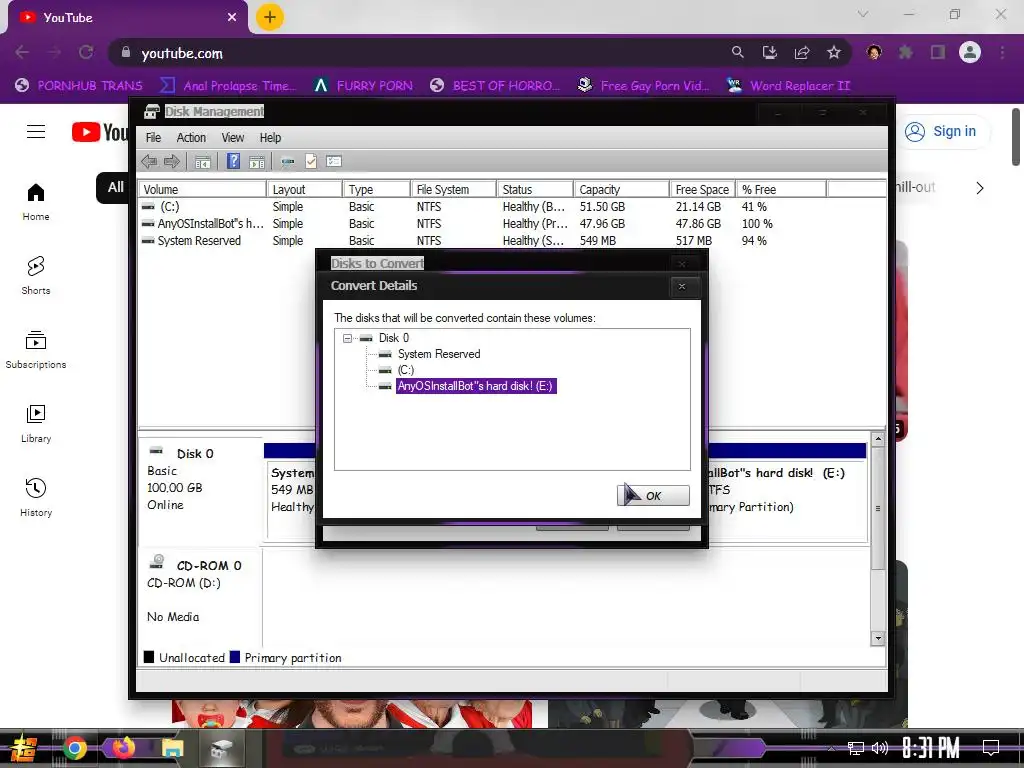The height and width of the screenshot is (768, 1024).
Task: Click OK in Convert Details dialog
Action: [653, 496]
